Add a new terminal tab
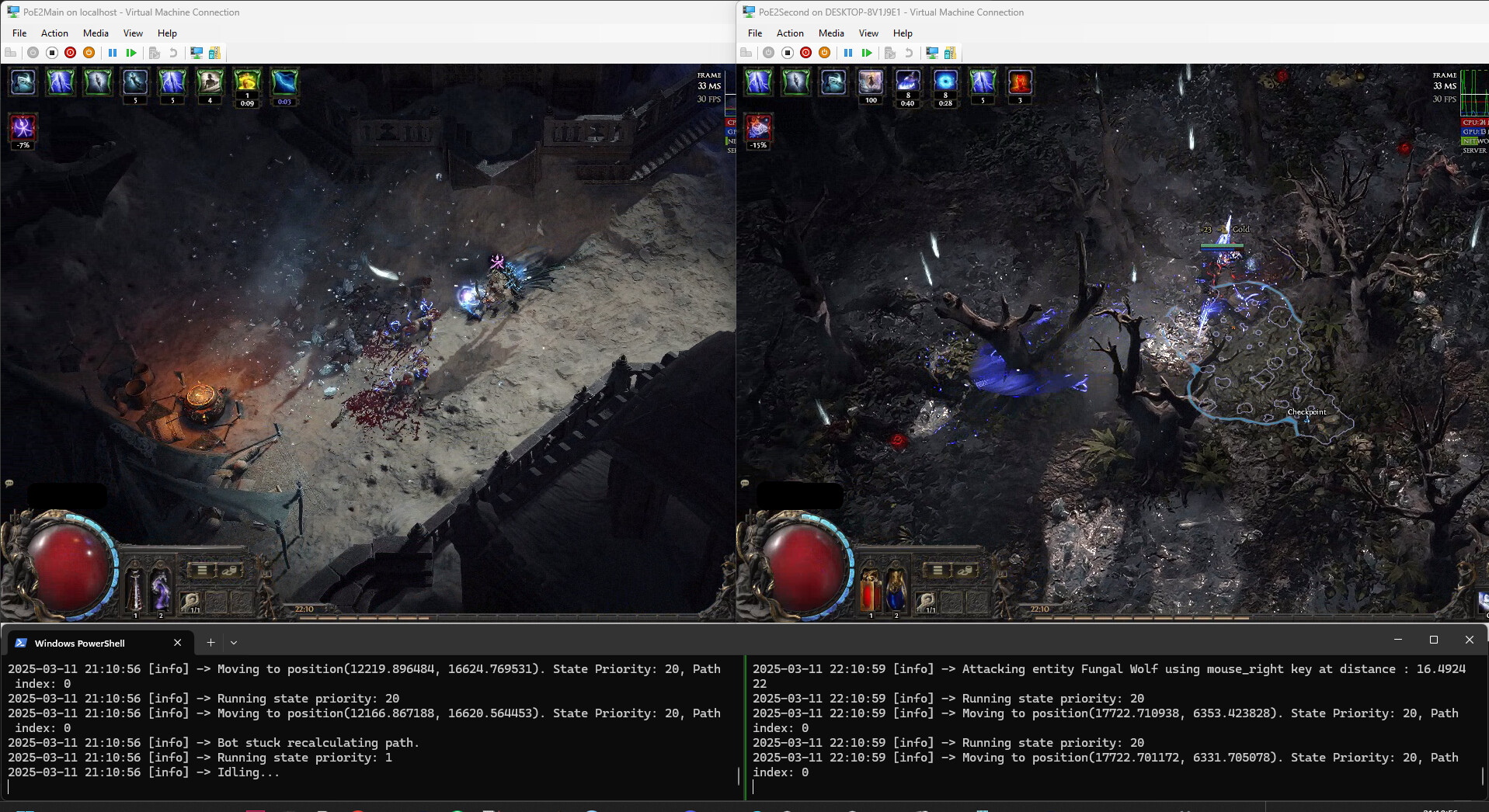Screen dimensions: 1489x812 point(210,643)
